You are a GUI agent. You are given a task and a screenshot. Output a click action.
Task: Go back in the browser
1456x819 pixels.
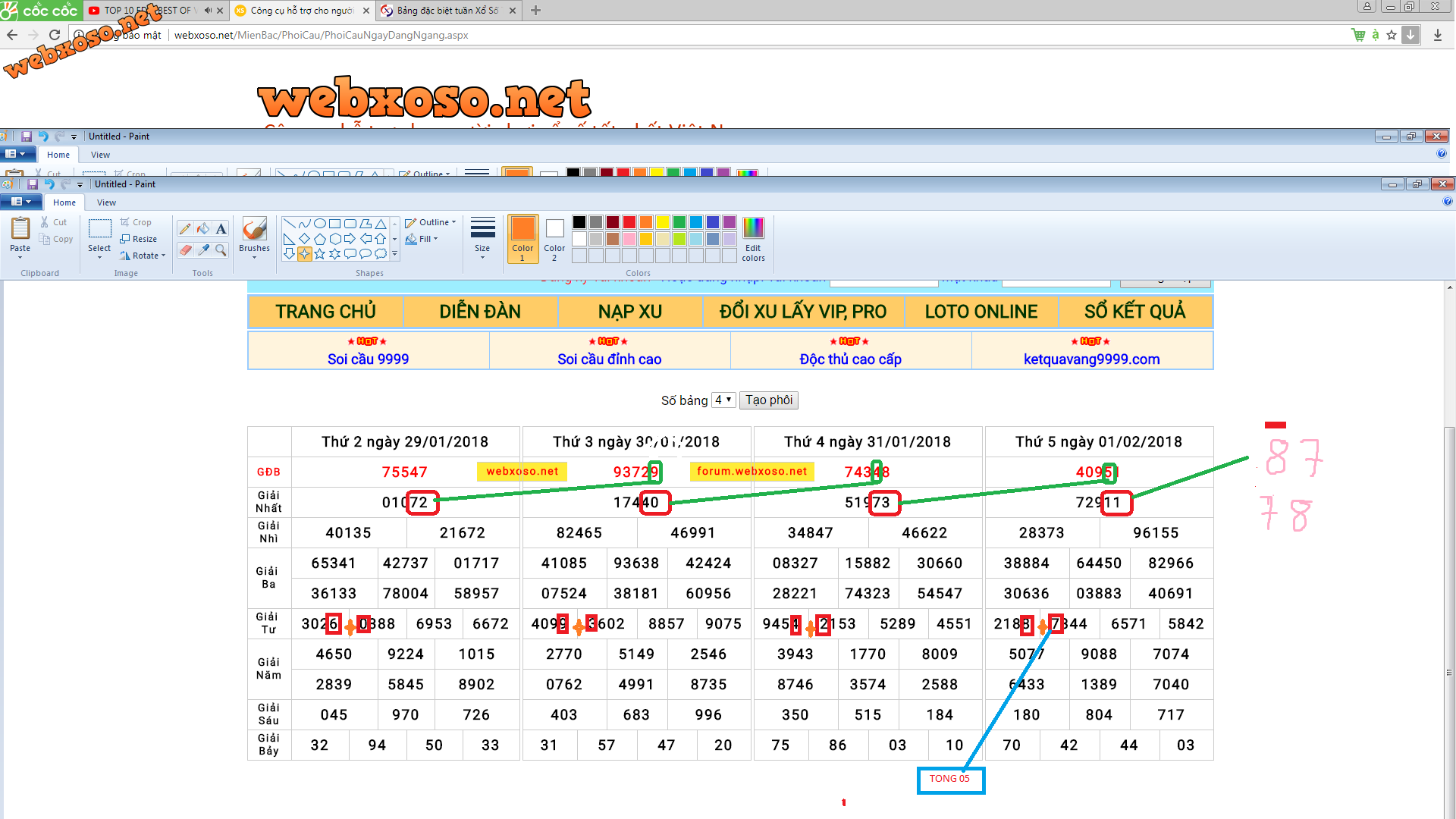click(x=12, y=35)
